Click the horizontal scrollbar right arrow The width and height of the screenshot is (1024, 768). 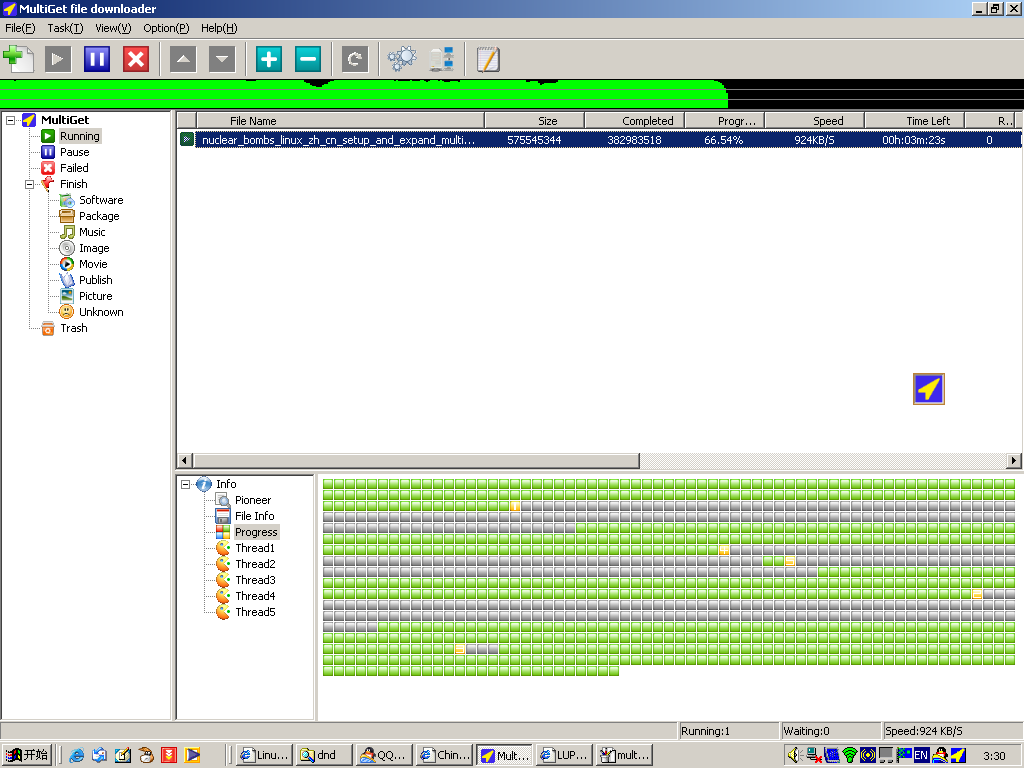[1014, 460]
